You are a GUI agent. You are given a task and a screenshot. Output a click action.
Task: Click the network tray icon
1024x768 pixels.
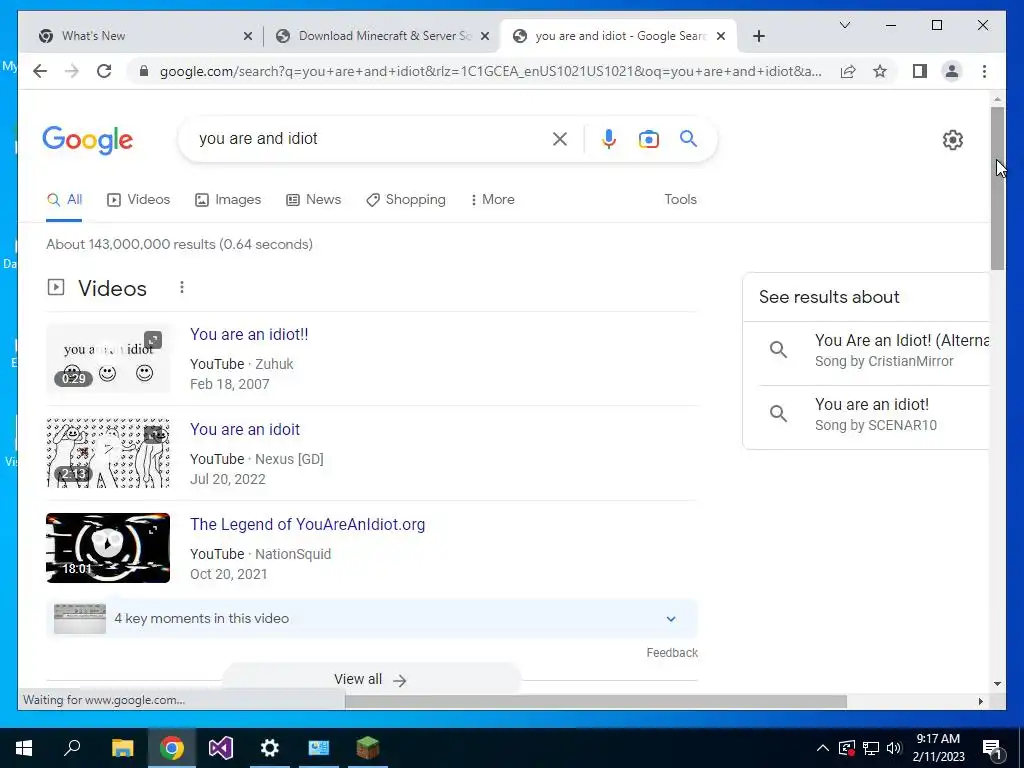coord(871,748)
